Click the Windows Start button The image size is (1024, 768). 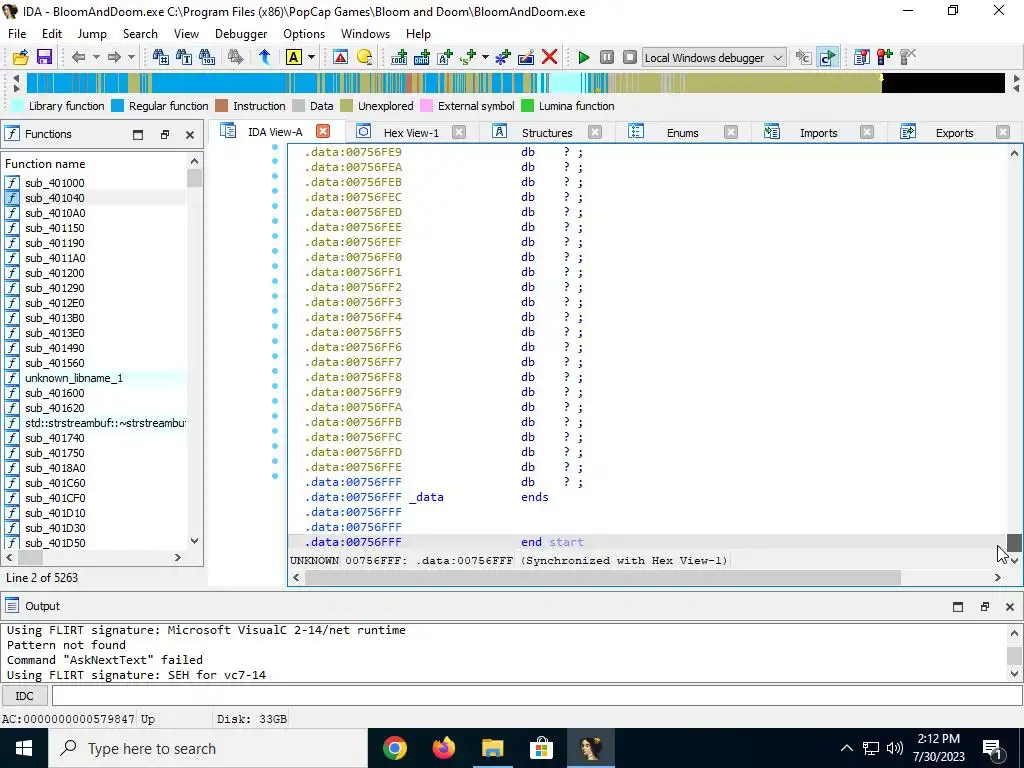click(24, 748)
